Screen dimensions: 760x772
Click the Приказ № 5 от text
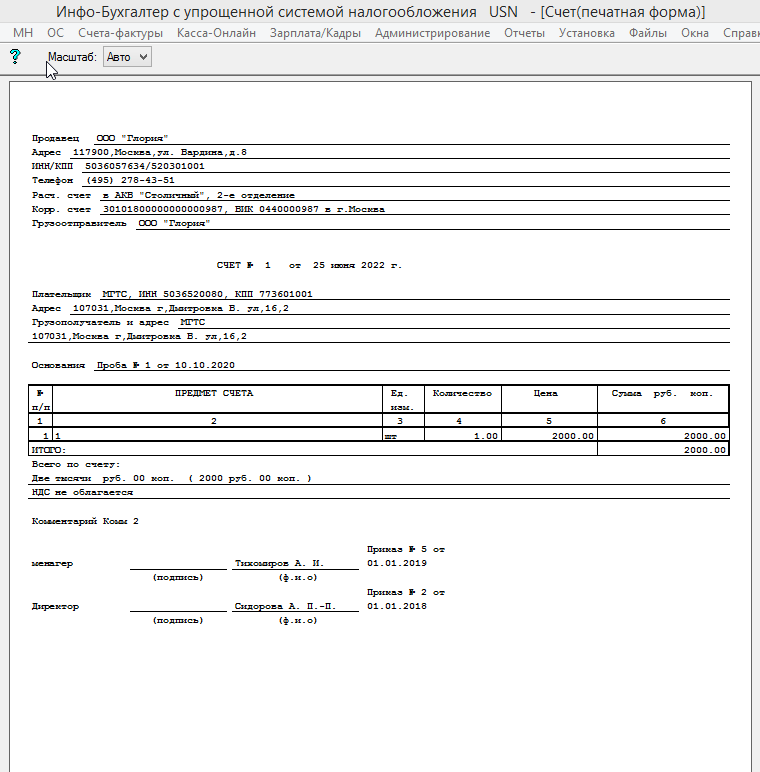(x=406, y=549)
